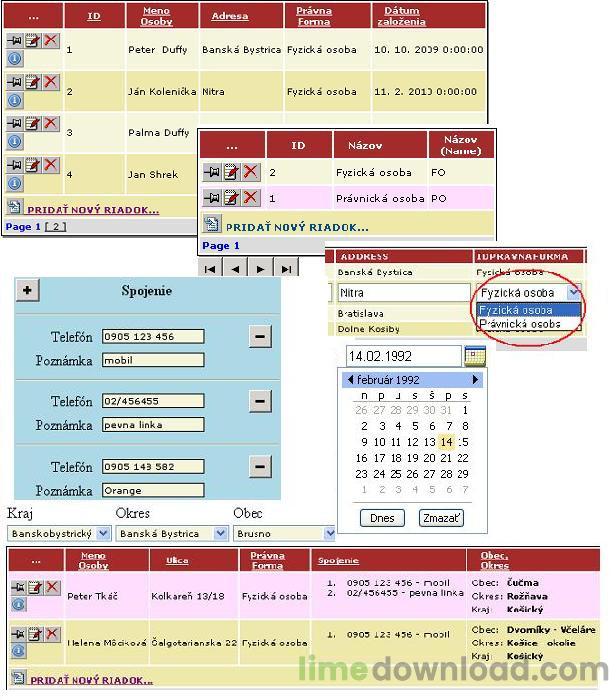The width and height of the screenshot is (616, 700).
Task: Add a new Spojenie entry with plus
Action: (x=28, y=290)
